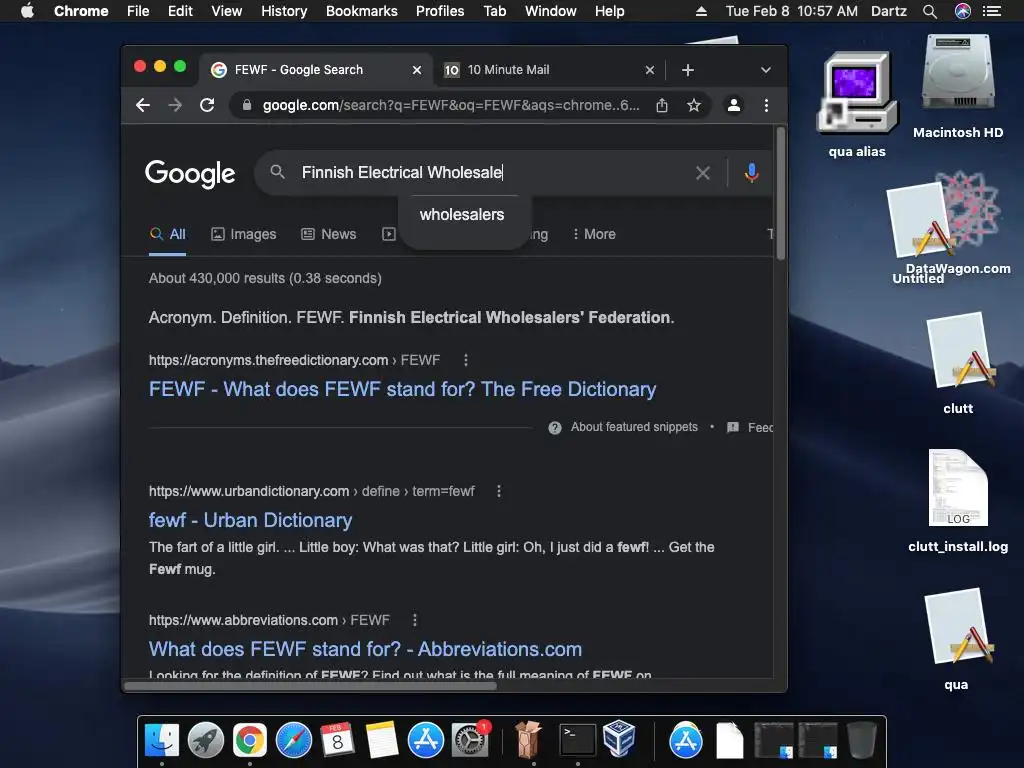Open the Videos results tab icon
This screenshot has width=1024, height=768.
click(389, 234)
